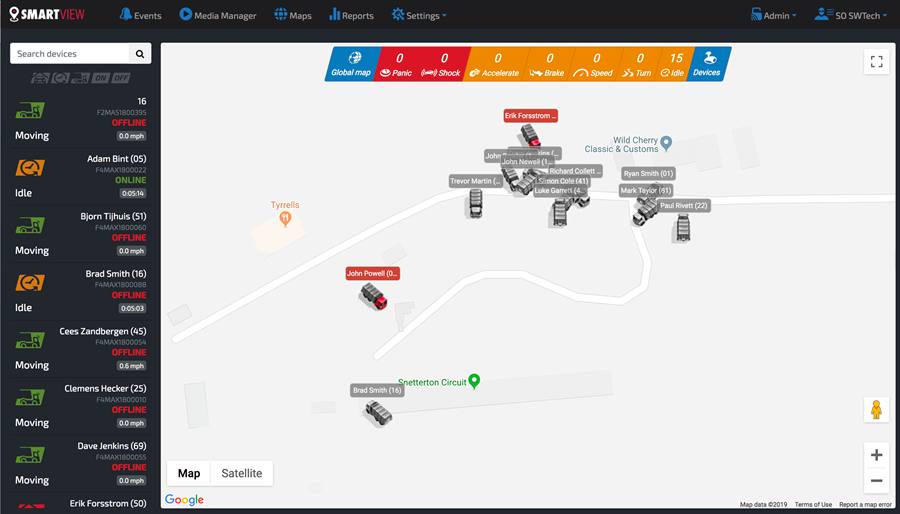Toggle the OFF status filter
The image size is (900, 514).
click(121, 78)
